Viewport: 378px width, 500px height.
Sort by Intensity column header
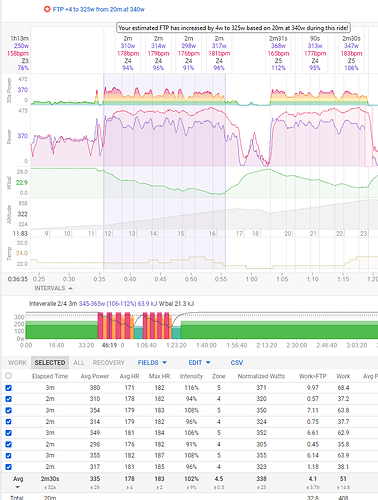tap(191, 376)
